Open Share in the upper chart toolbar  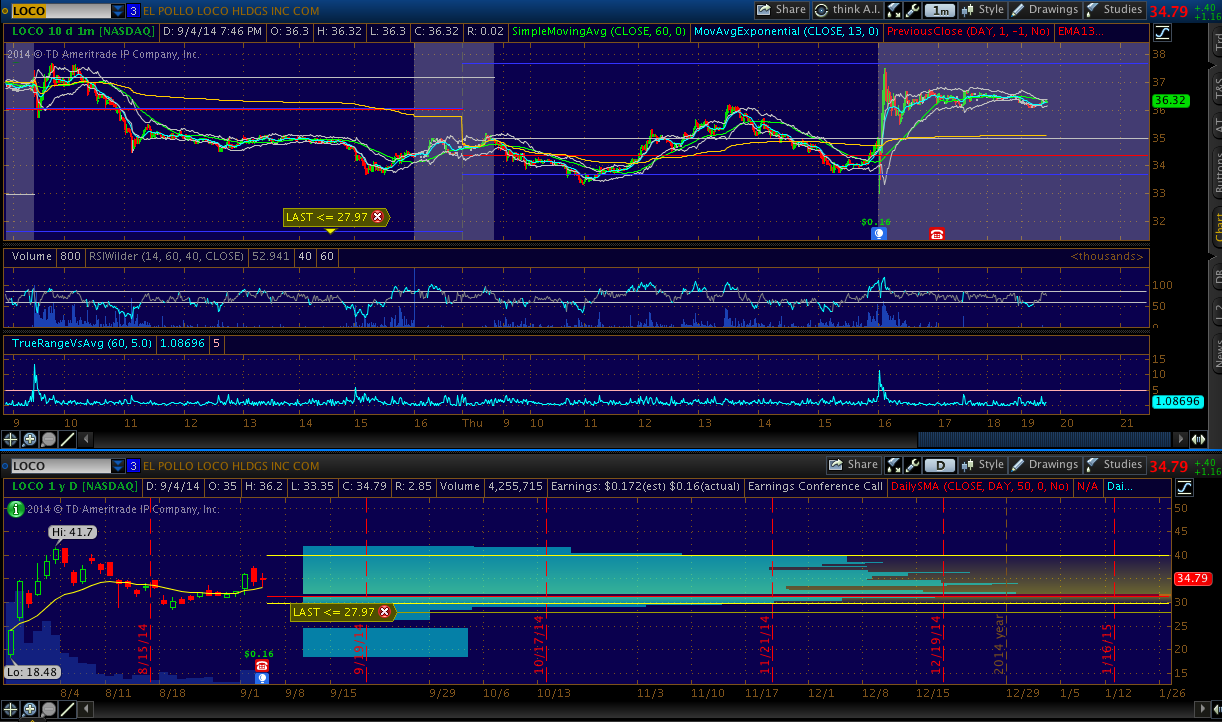pyautogui.click(x=781, y=10)
